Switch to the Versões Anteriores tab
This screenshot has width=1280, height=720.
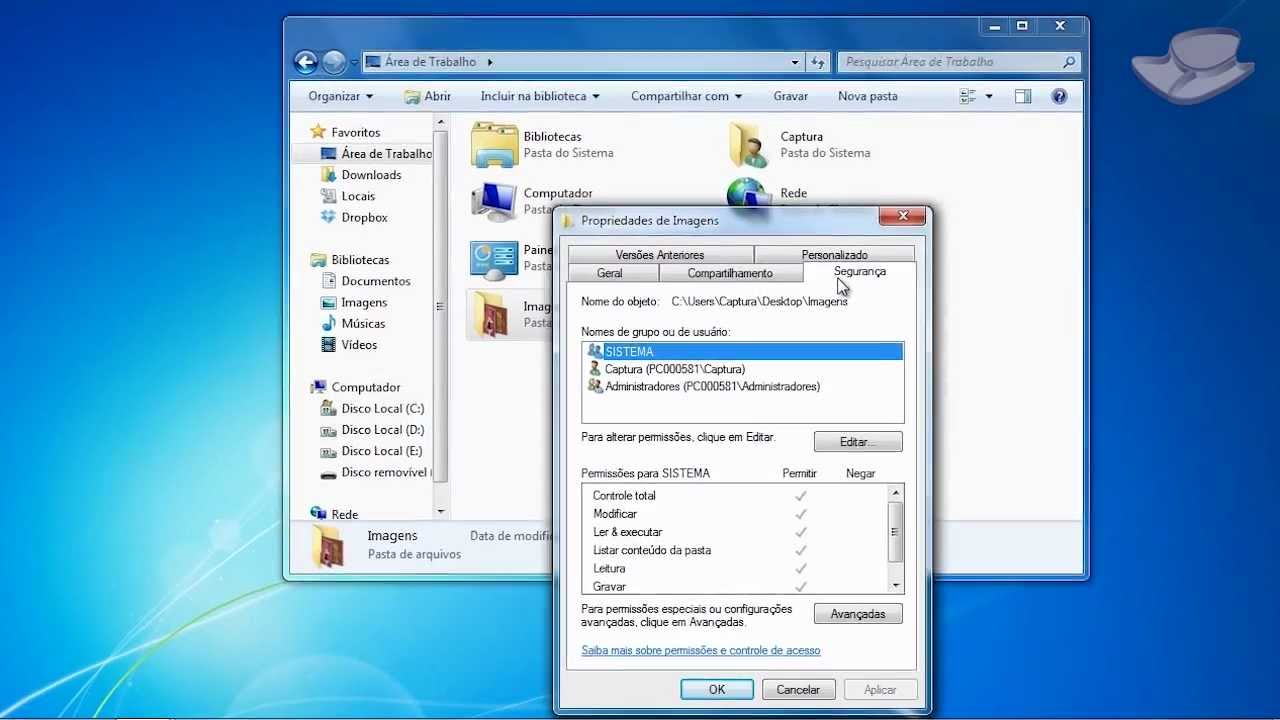click(660, 255)
